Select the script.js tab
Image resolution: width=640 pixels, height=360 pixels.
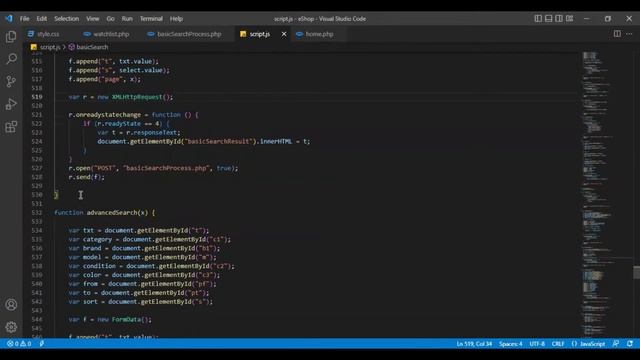coord(260,34)
